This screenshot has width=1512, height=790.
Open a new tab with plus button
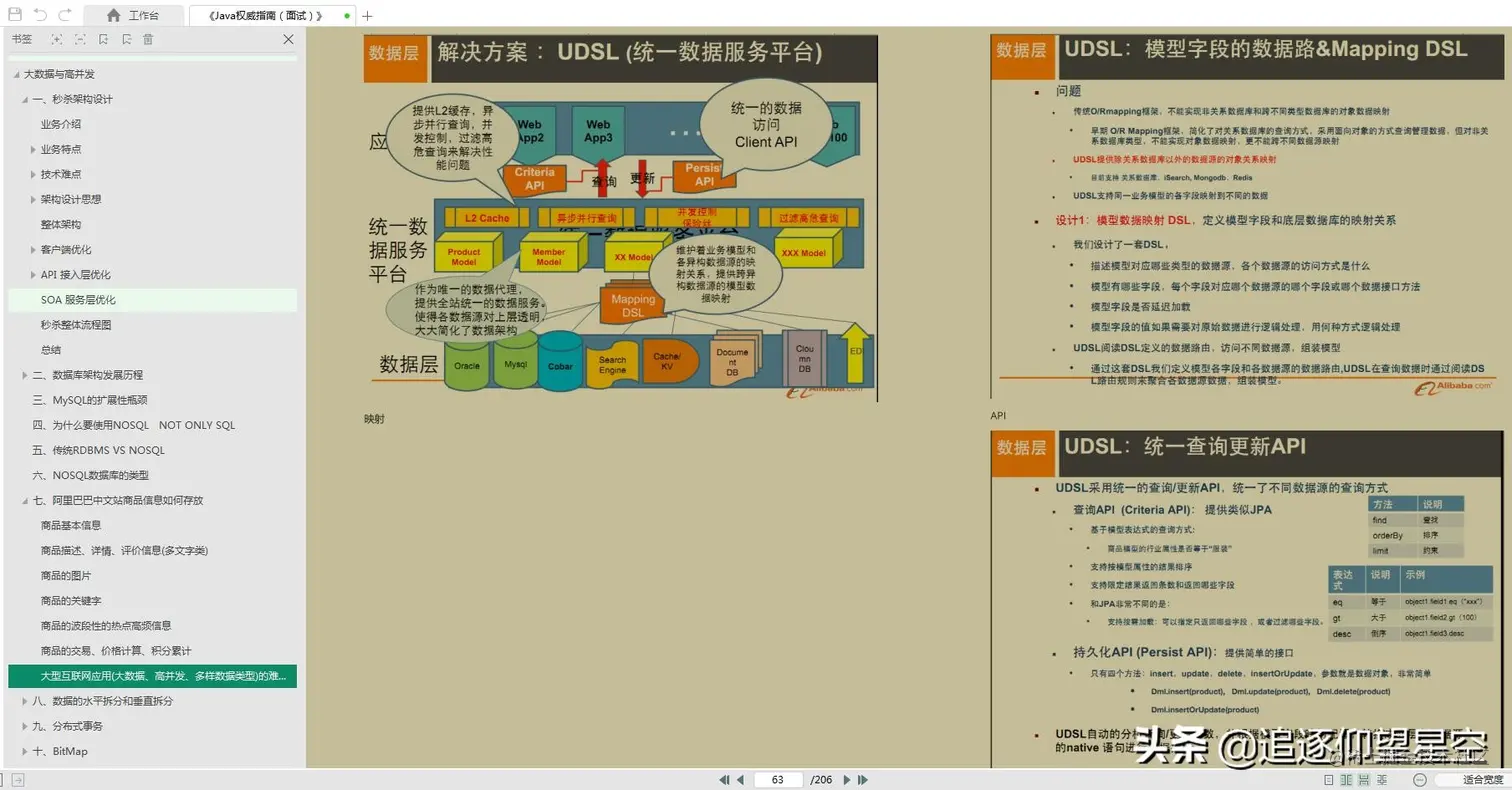[367, 15]
